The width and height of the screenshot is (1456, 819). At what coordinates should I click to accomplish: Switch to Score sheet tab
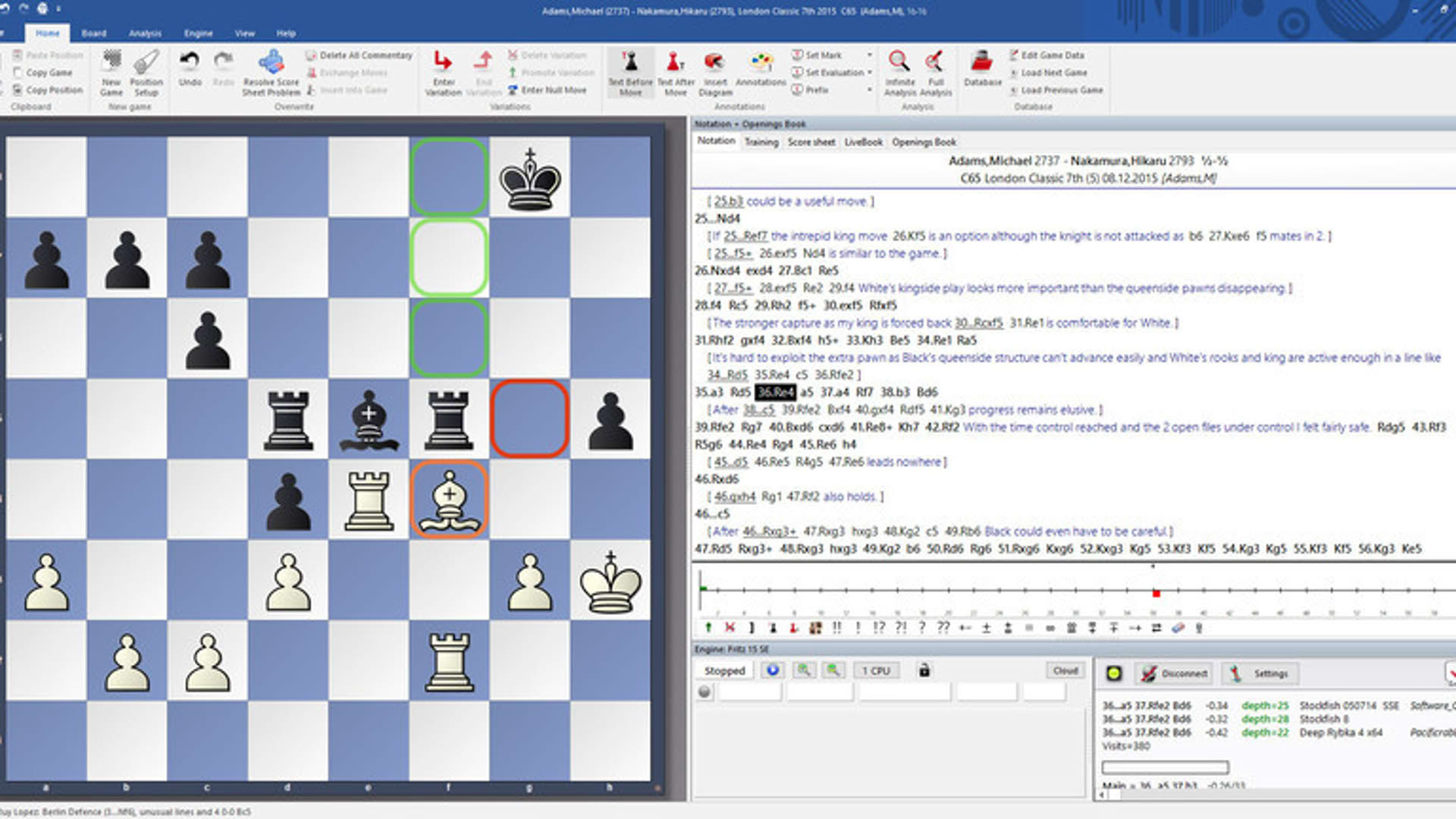pos(811,142)
